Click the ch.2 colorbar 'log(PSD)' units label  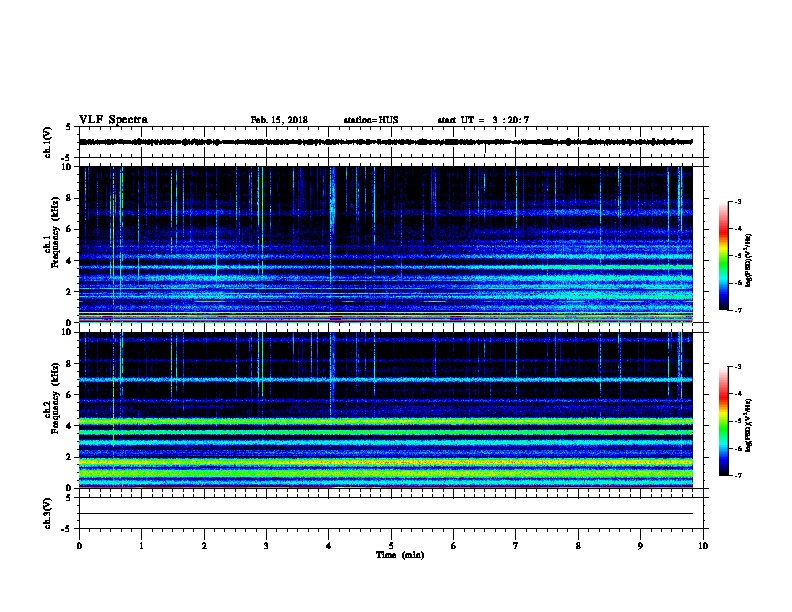point(748,425)
